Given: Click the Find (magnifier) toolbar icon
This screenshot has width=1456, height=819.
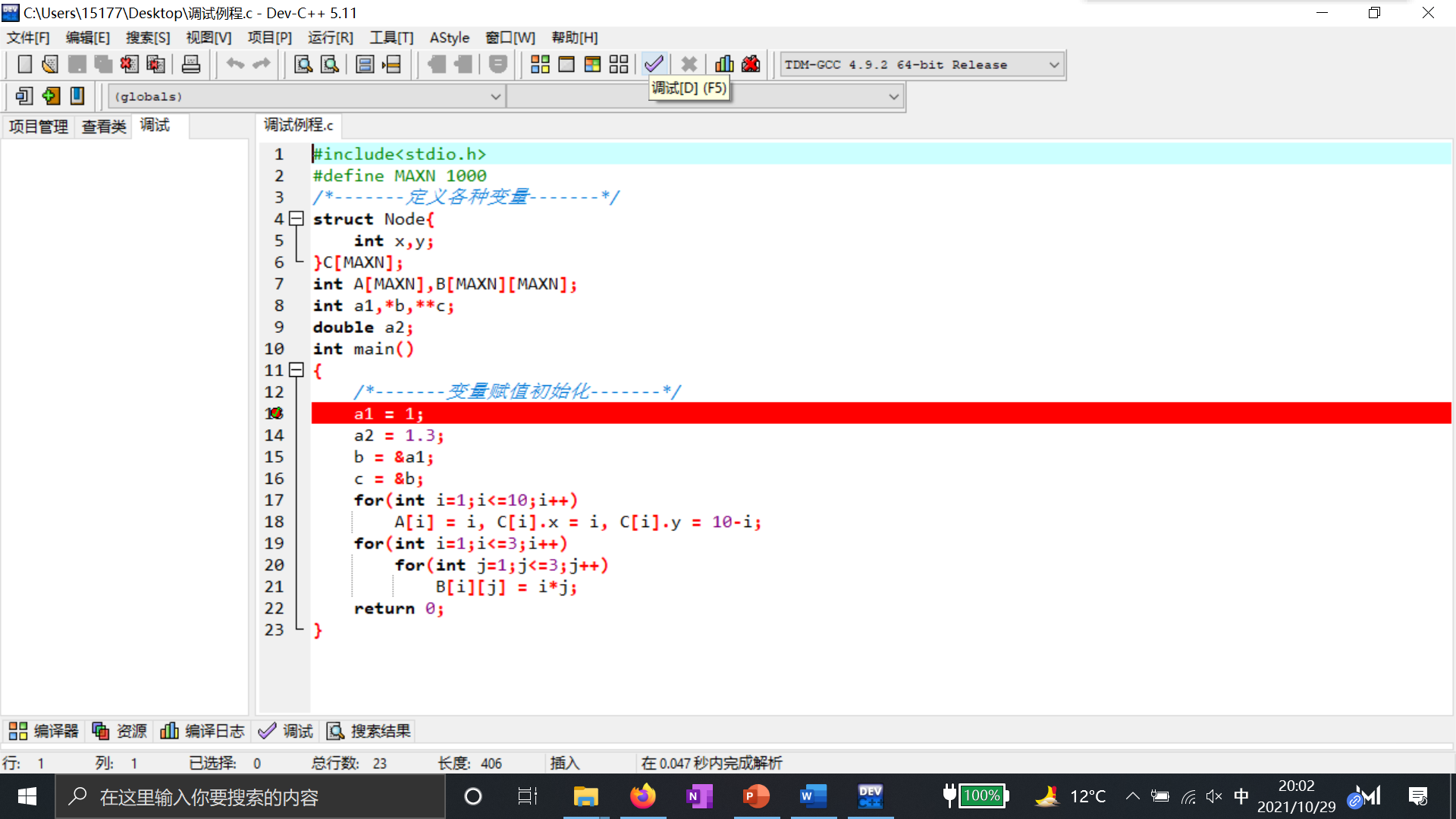Looking at the screenshot, I should [303, 64].
